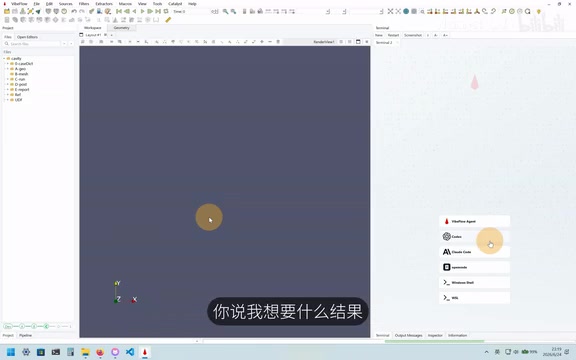The height and width of the screenshot is (360, 576).
Task: Split RenderView1 horizontally
Action: click(x=341, y=42)
